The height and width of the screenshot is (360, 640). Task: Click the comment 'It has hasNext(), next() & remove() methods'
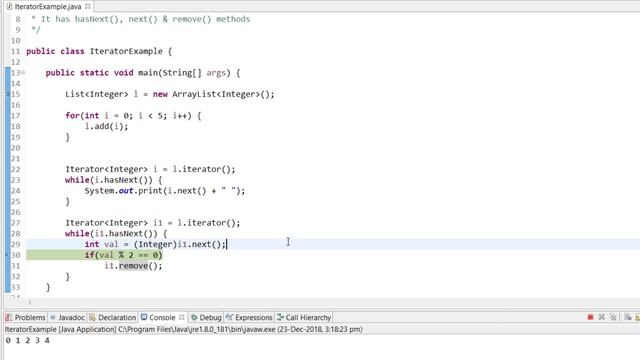click(x=145, y=19)
